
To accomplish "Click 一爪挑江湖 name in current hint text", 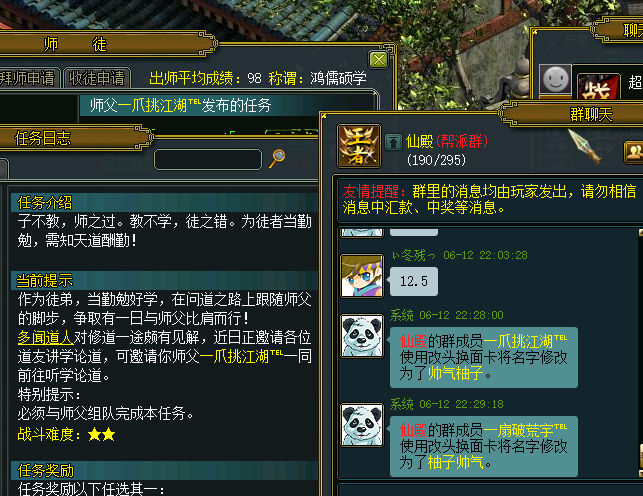I will tap(242, 356).
